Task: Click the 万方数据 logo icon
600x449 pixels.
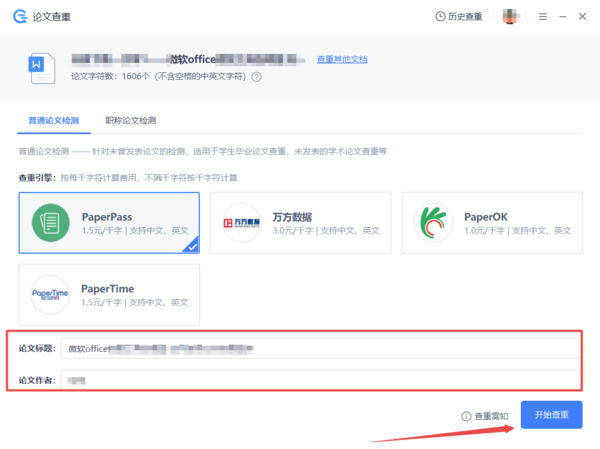Action: [x=242, y=223]
